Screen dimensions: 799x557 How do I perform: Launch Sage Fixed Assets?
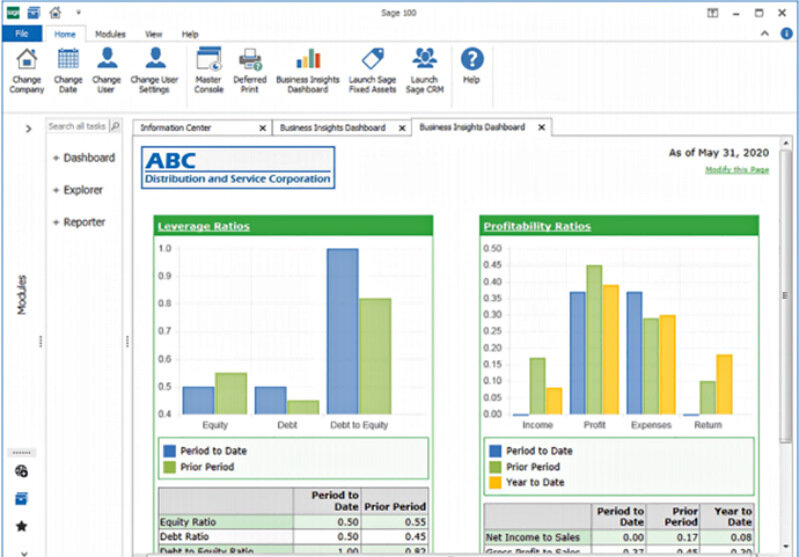[373, 69]
